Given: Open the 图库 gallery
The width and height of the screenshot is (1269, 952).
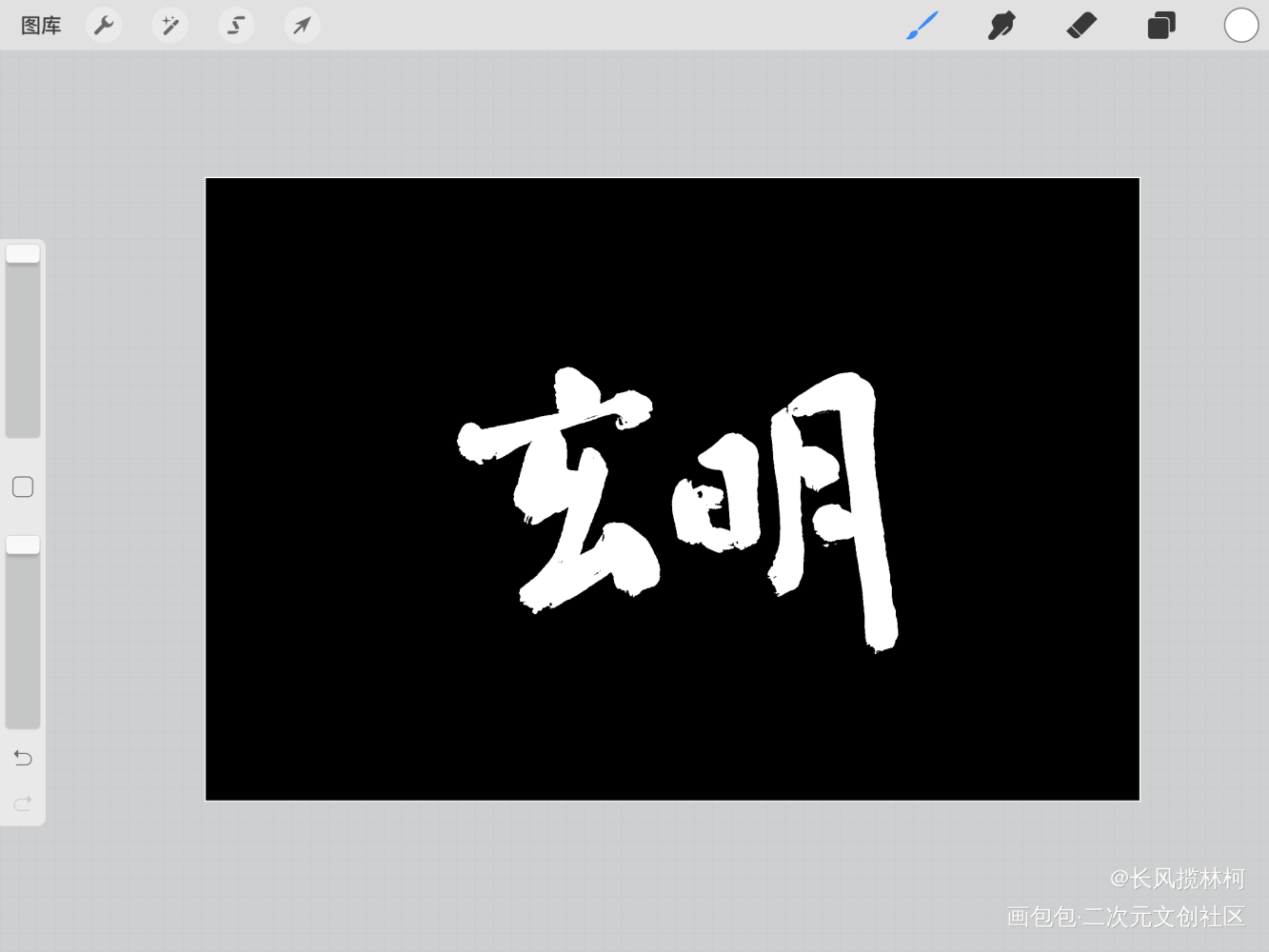Looking at the screenshot, I should 41,26.
